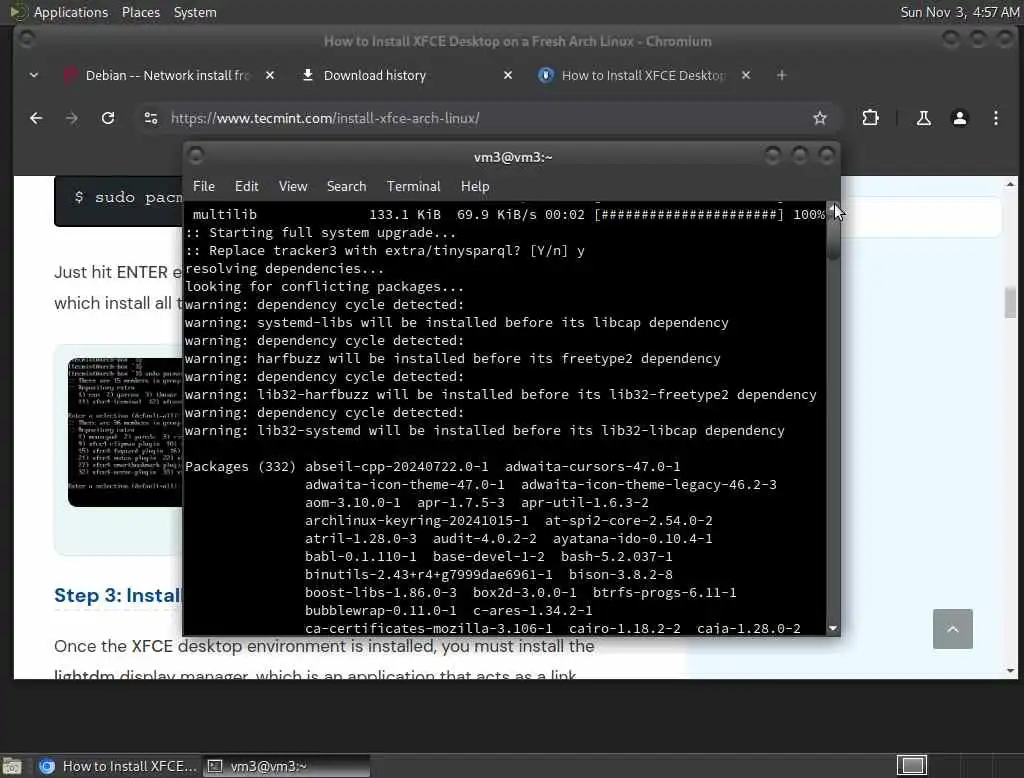Screen dimensions: 1024x778
Task: Open Chromium three-dot menu
Action: click(x=995, y=118)
